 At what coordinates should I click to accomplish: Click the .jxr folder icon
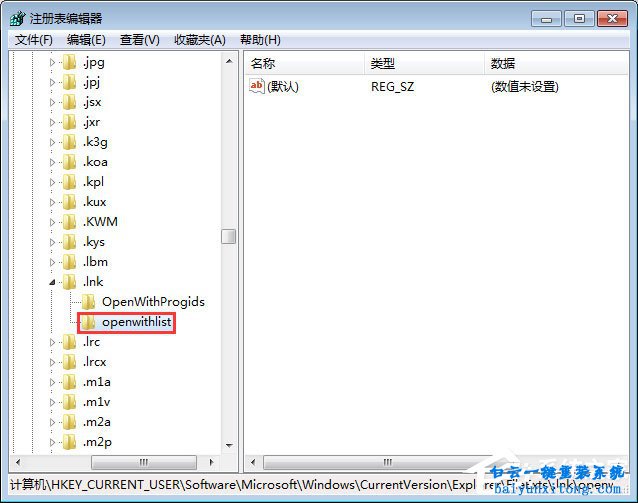(x=70, y=122)
